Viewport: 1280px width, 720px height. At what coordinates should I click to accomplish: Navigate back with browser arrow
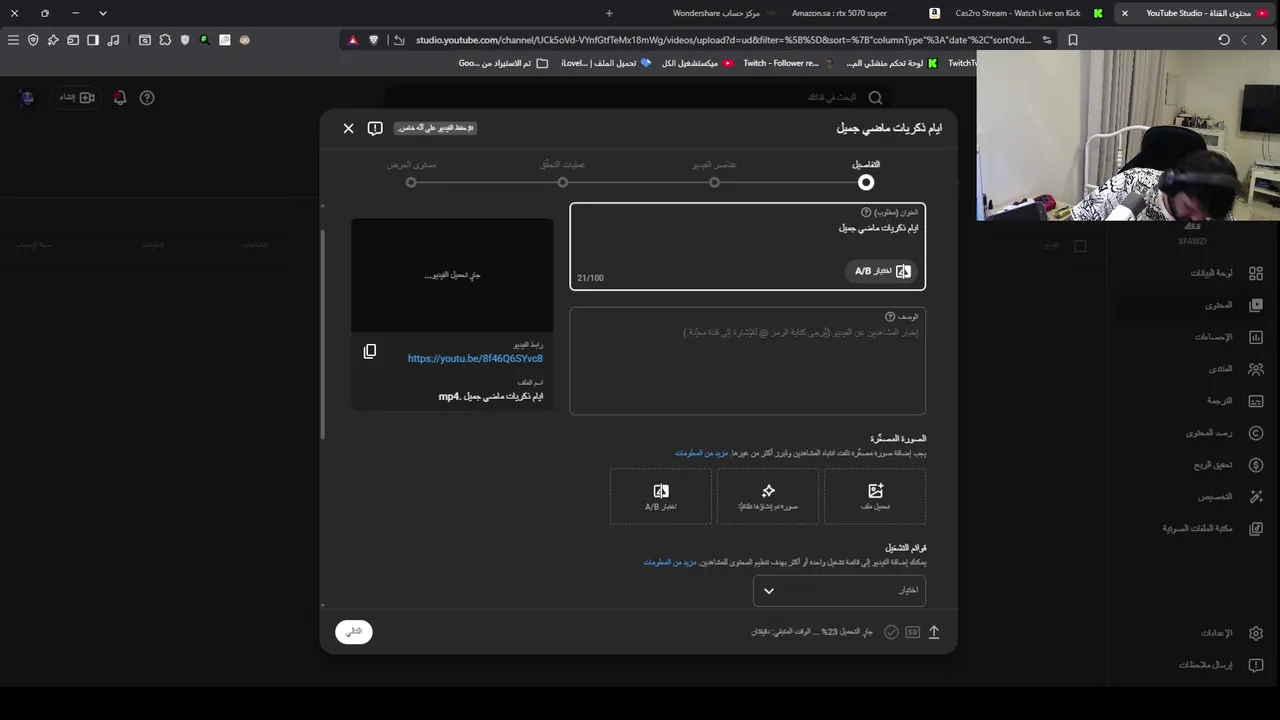pos(1264,40)
